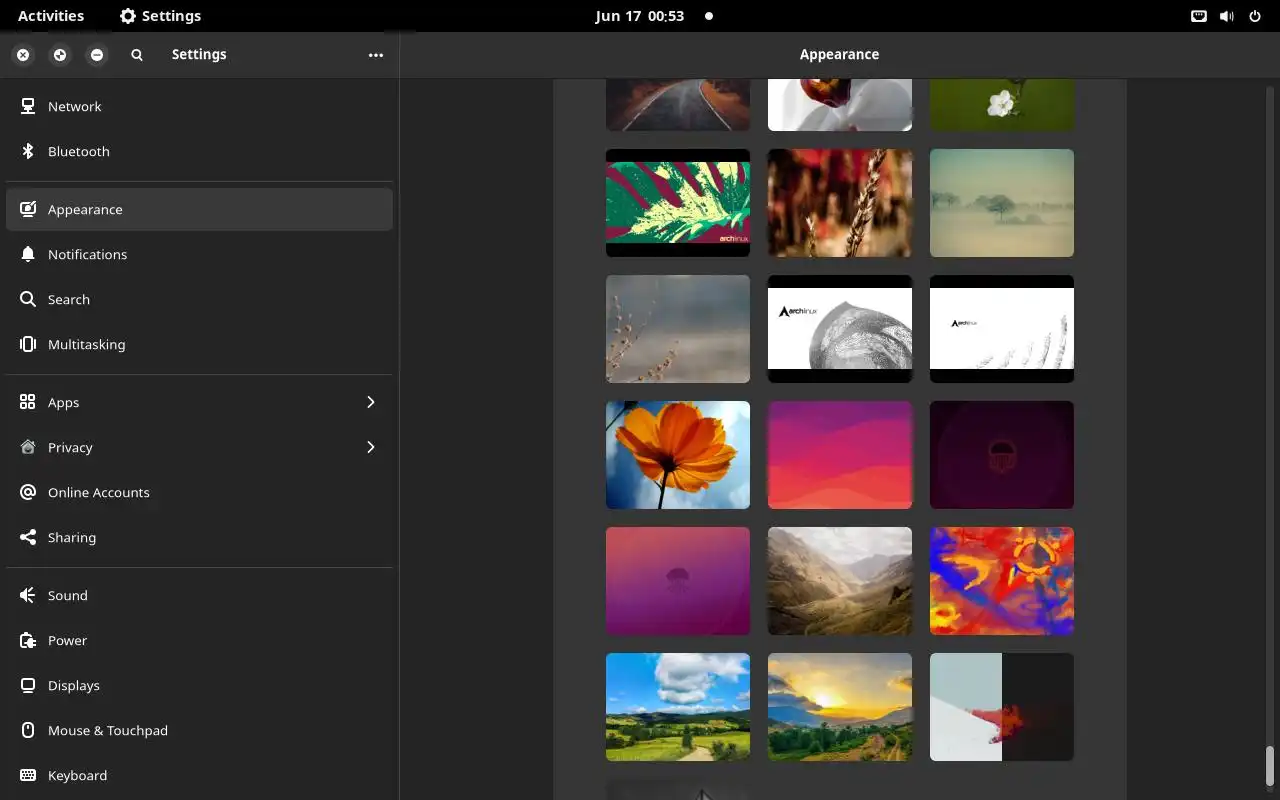Image resolution: width=1280 pixels, height=800 pixels.
Task: Choose the green leaf Arch Linux wallpaper
Action: coord(678,203)
